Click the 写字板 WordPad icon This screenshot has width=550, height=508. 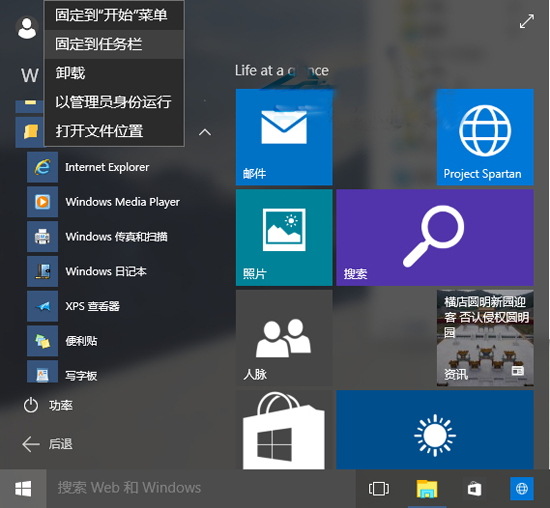(42, 372)
